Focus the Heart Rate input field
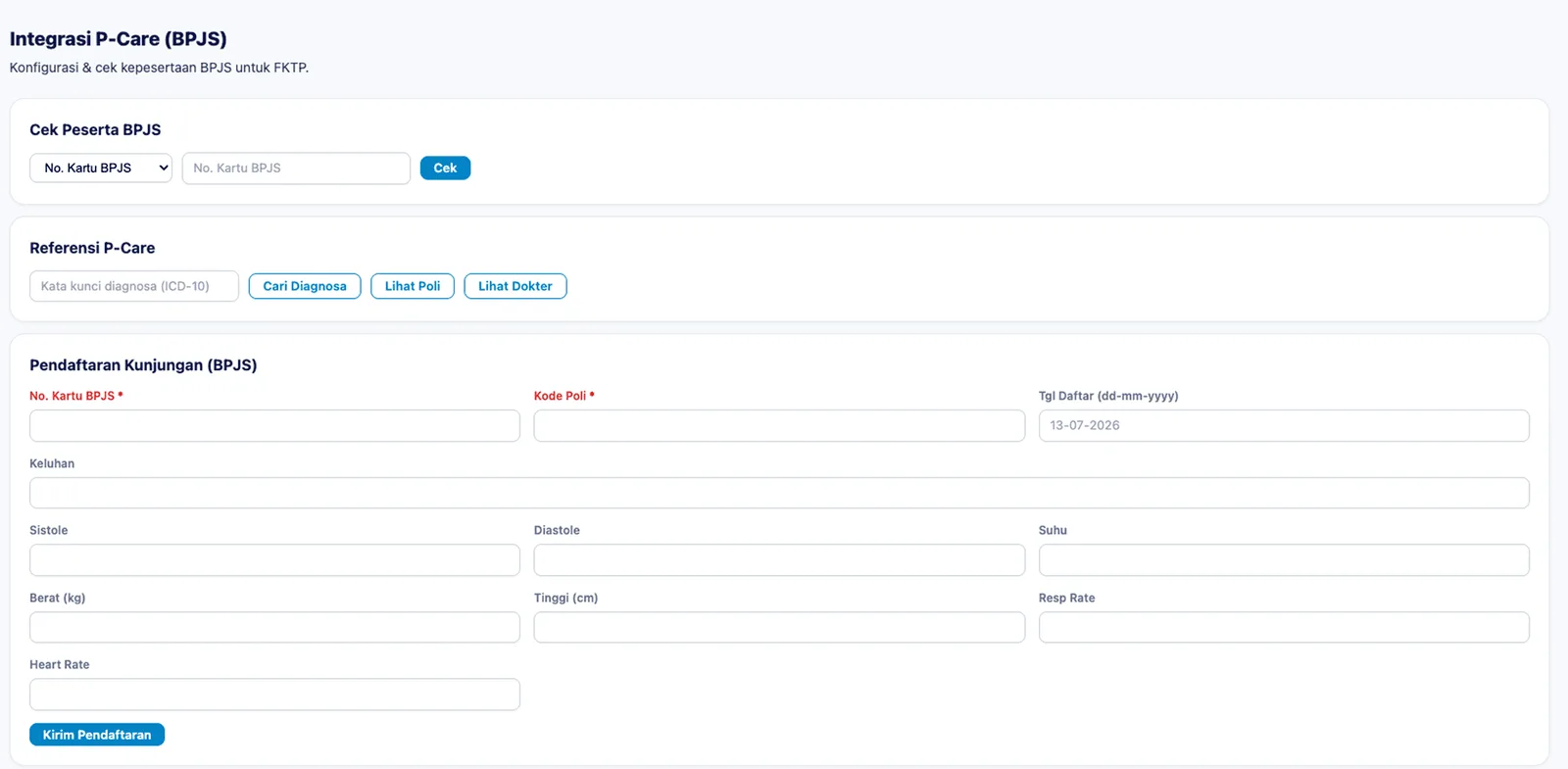 point(274,695)
